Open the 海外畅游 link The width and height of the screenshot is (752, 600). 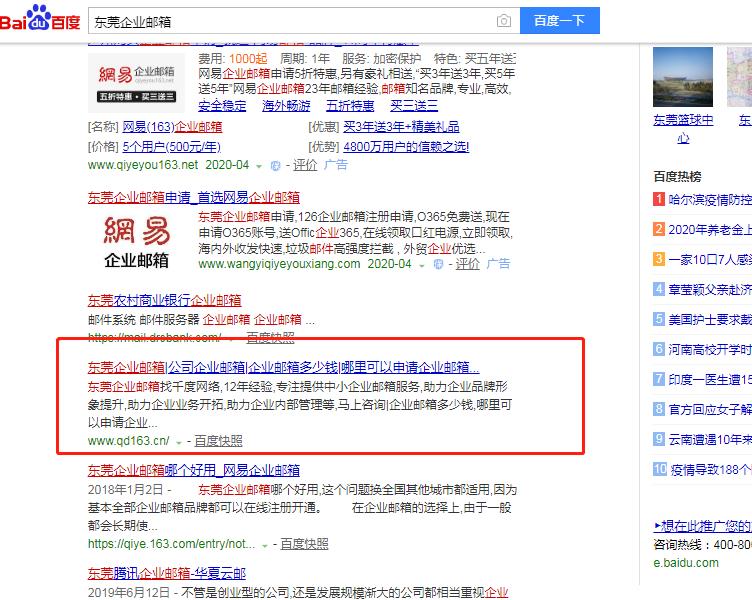coord(286,106)
